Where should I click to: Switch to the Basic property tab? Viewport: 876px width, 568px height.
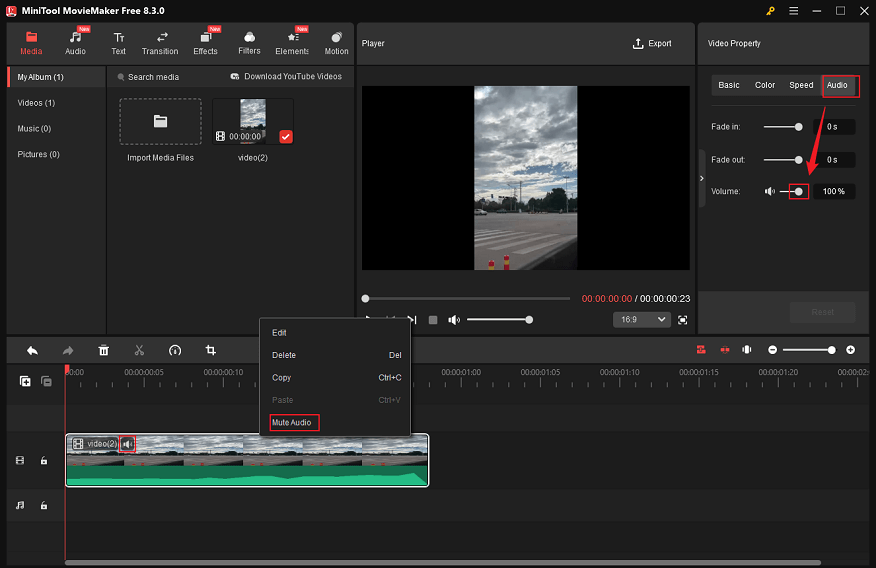729,85
